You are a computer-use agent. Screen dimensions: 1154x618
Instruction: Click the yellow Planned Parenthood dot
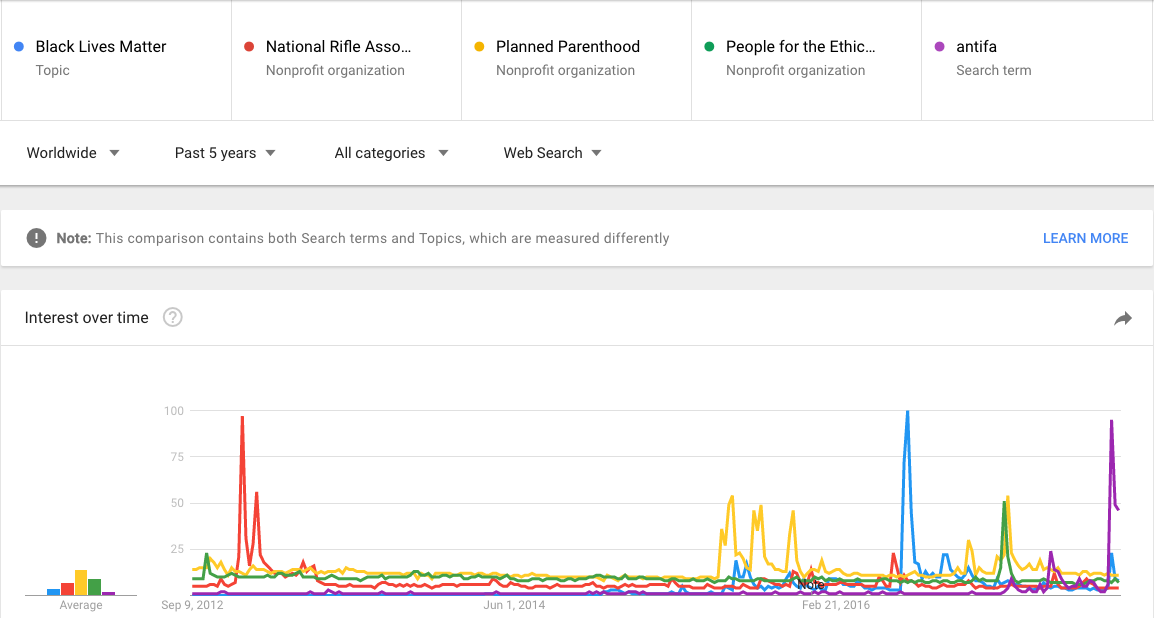[479, 46]
